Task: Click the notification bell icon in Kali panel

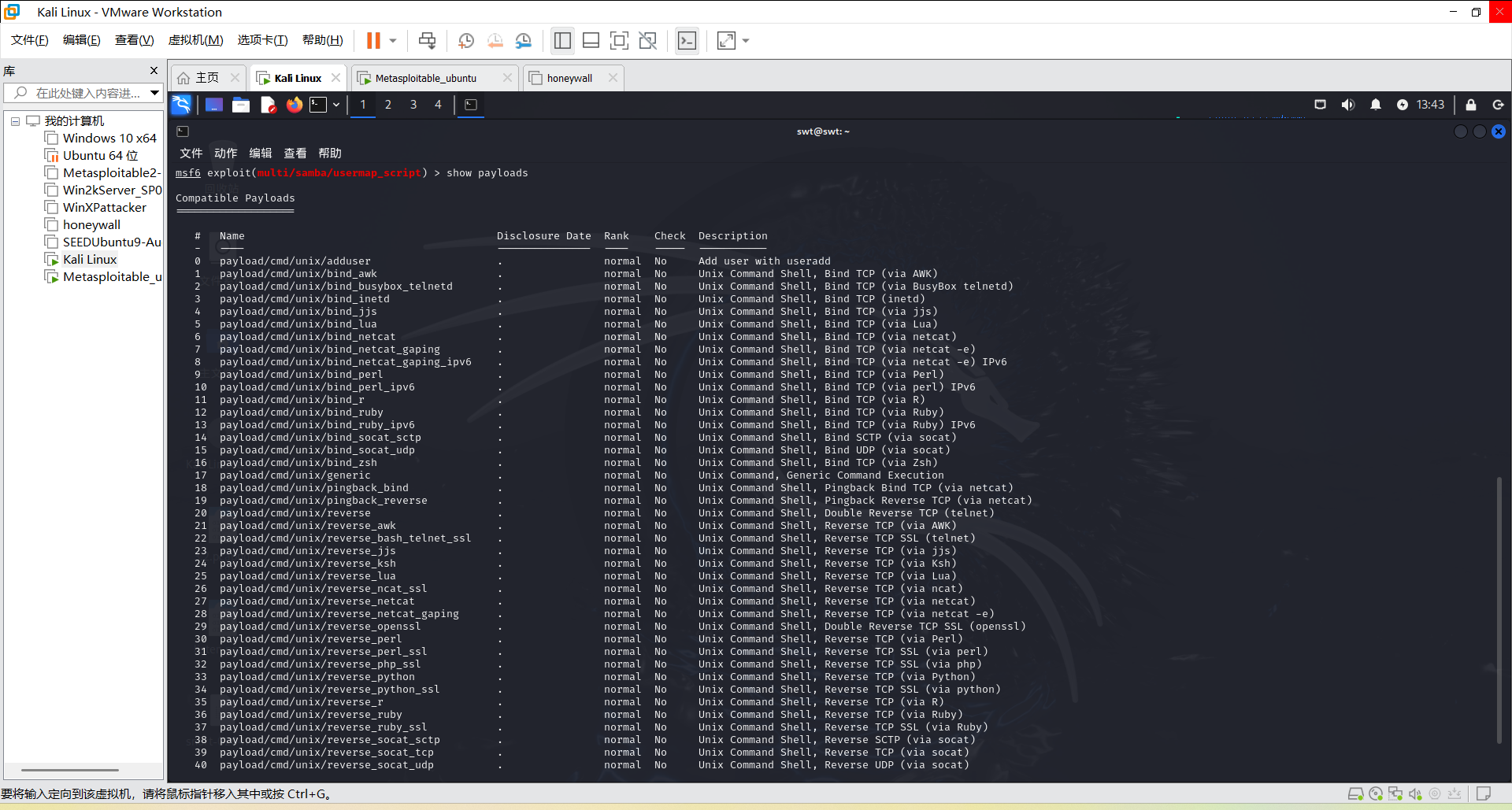Action: click(1376, 105)
